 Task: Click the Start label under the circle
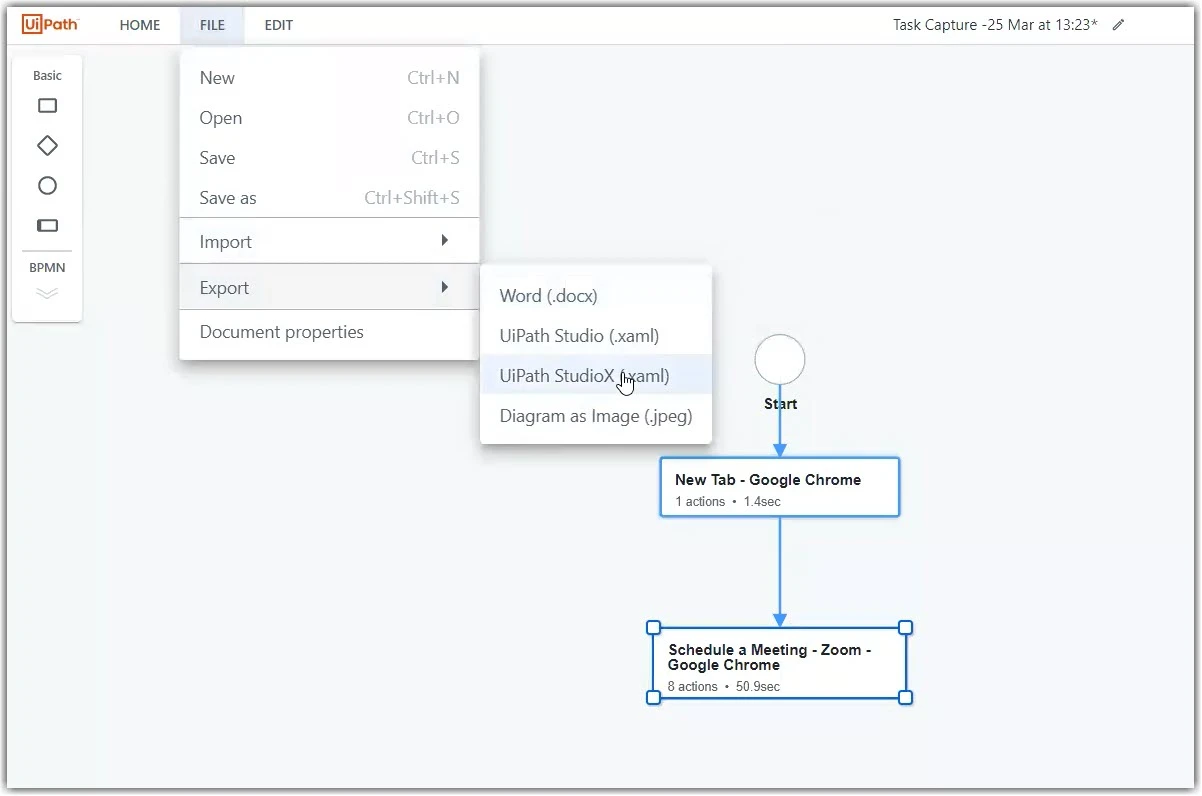coord(780,404)
